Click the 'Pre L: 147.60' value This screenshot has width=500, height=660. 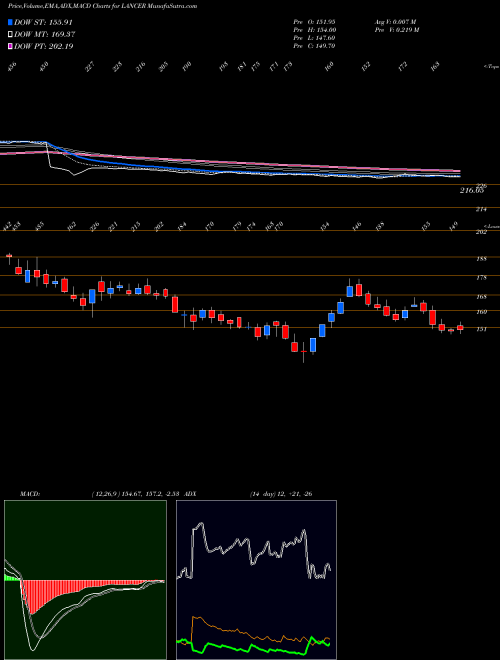314,38
